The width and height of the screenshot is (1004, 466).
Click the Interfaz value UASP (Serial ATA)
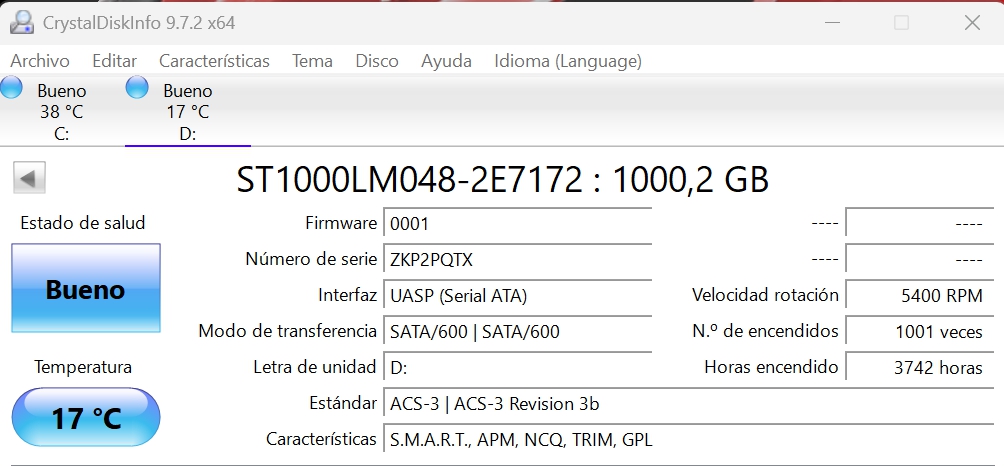coord(517,296)
